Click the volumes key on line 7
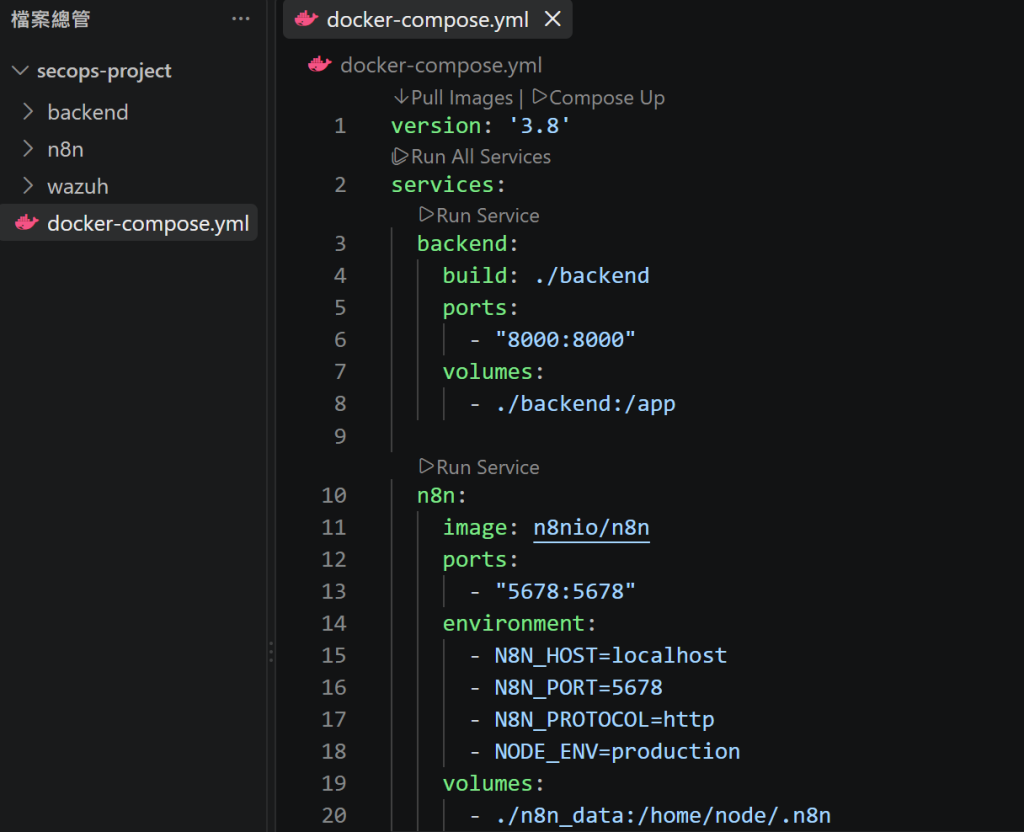This screenshot has height=832, width=1024. tap(488, 372)
